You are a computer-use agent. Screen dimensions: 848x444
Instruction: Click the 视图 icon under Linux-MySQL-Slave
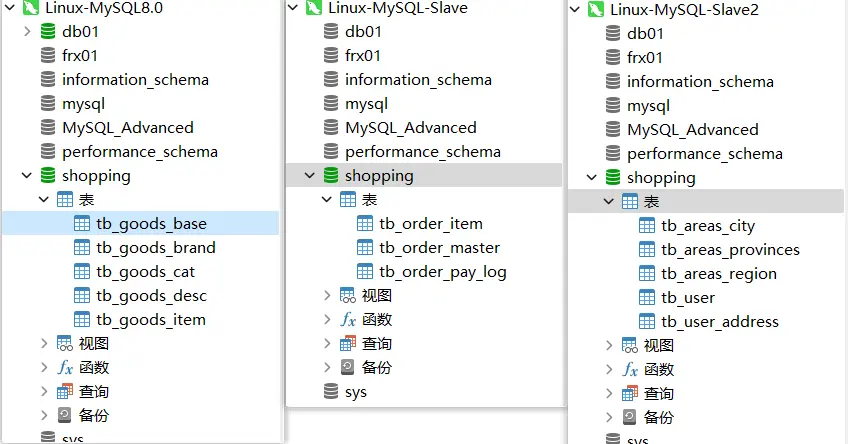tap(348, 295)
